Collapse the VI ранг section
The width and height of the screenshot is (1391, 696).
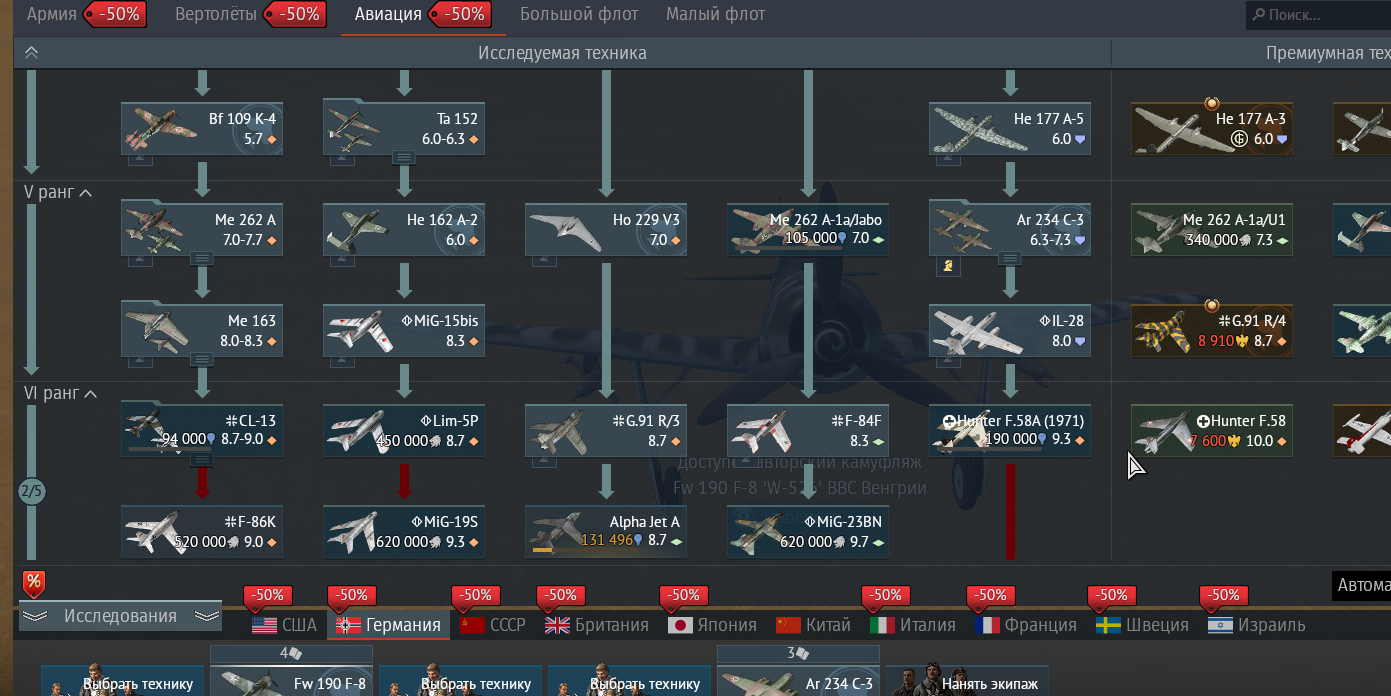point(59,393)
